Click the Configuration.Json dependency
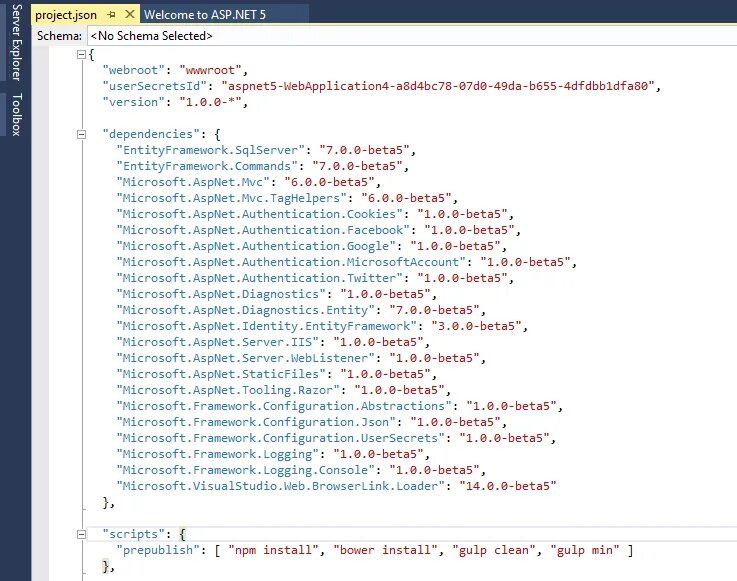The width and height of the screenshot is (737, 581). coord(256,422)
